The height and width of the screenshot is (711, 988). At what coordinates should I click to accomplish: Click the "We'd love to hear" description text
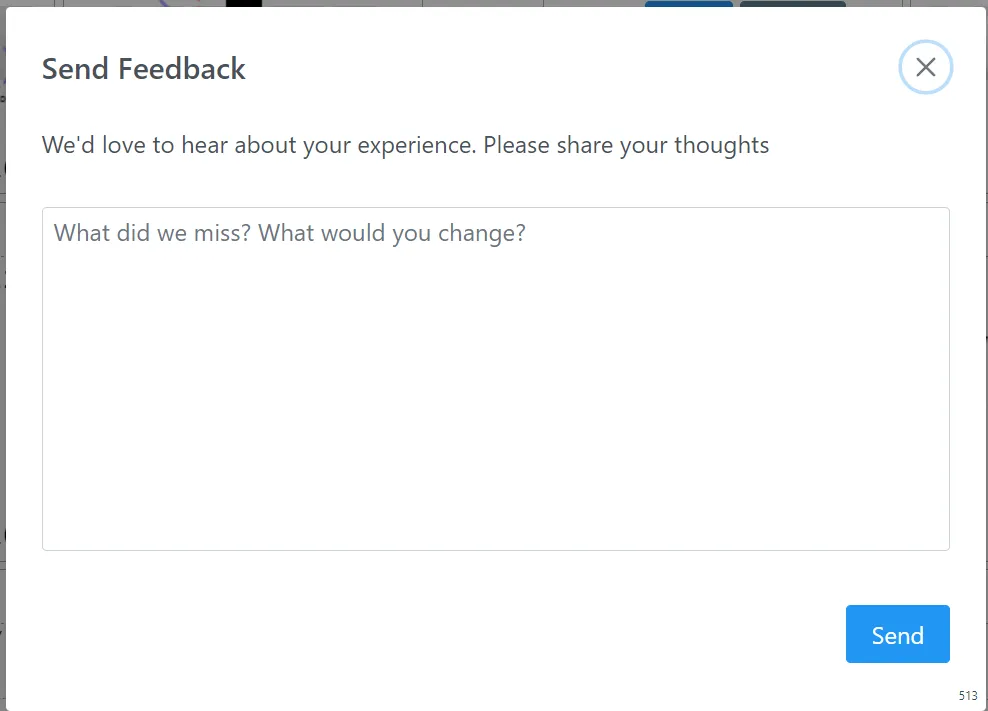click(405, 145)
